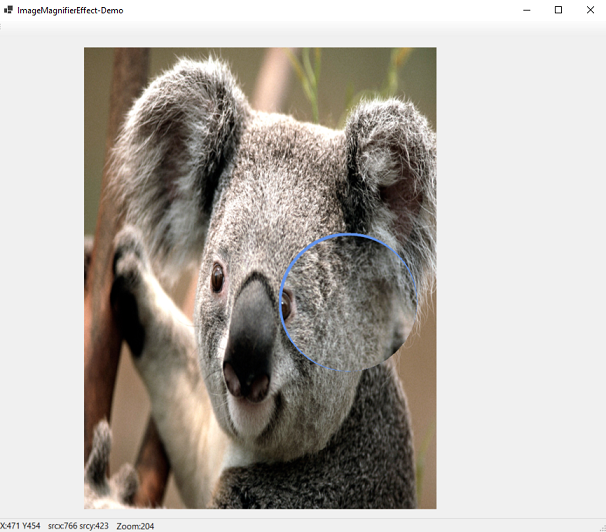Click the srcx:766 srcy:423 status entry
Image resolution: width=606 pixels, height=532 pixels.
coord(78,526)
